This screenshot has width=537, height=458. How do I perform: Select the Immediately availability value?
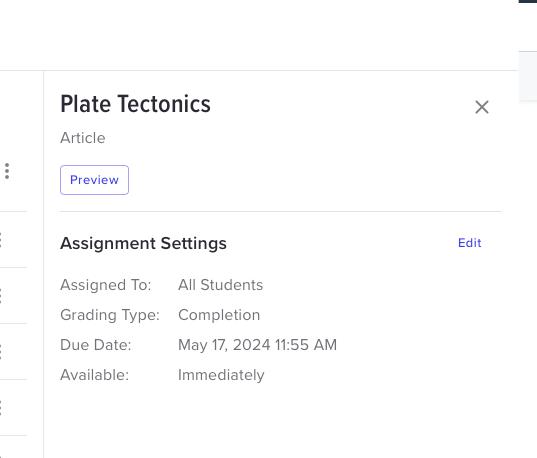[x=221, y=375]
